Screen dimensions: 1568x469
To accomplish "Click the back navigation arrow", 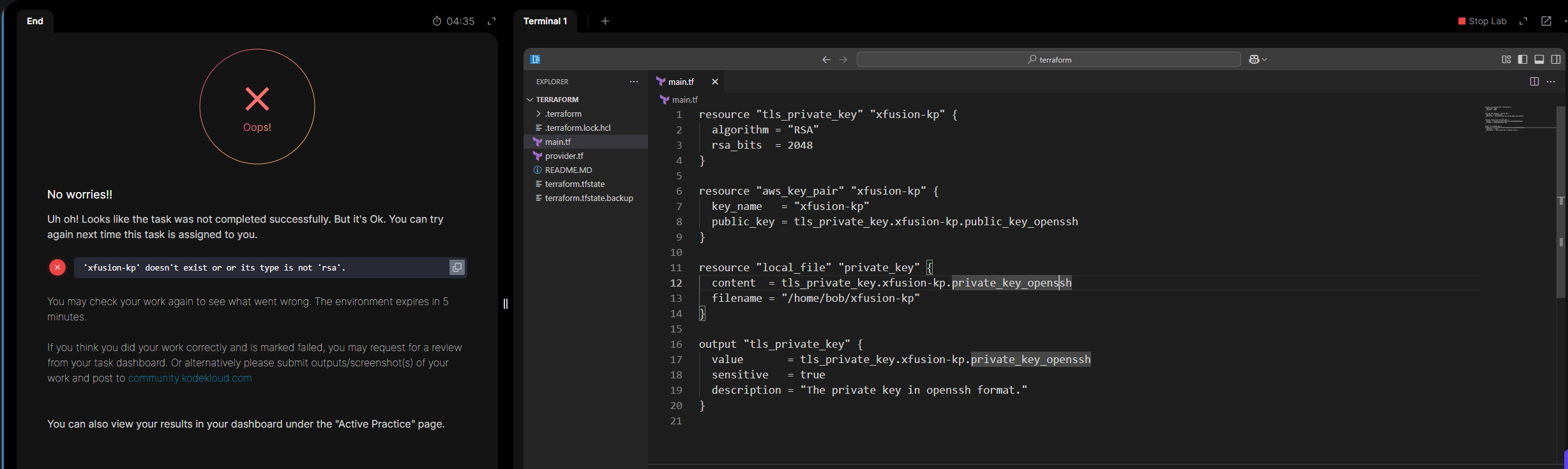I will pos(826,59).
